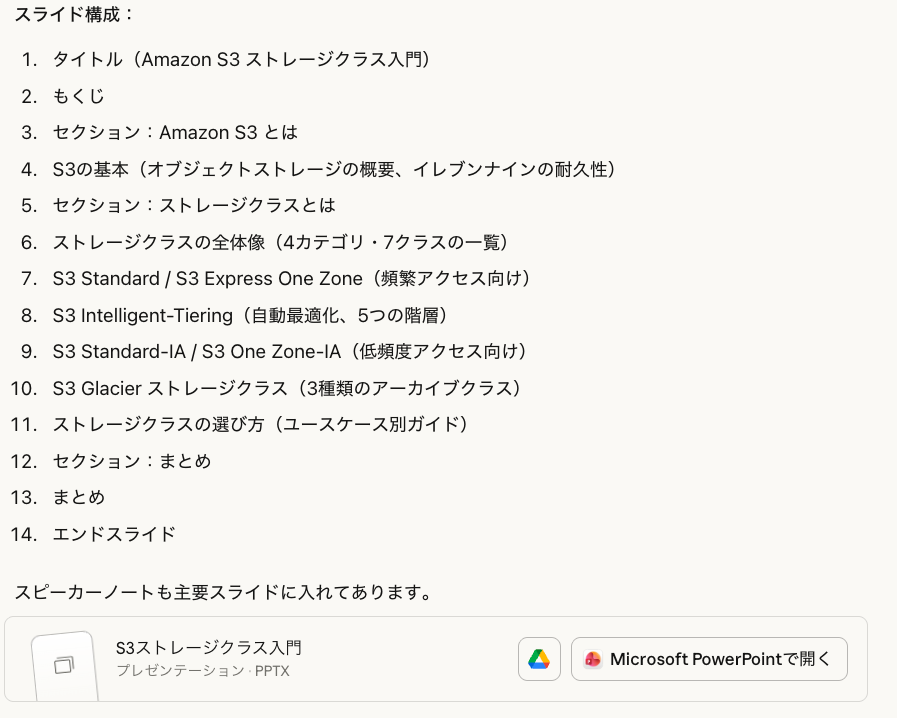Click the PowerPoint logo icon
Image resolution: width=897 pixels, height=718 pixels.
click(593, 659)
